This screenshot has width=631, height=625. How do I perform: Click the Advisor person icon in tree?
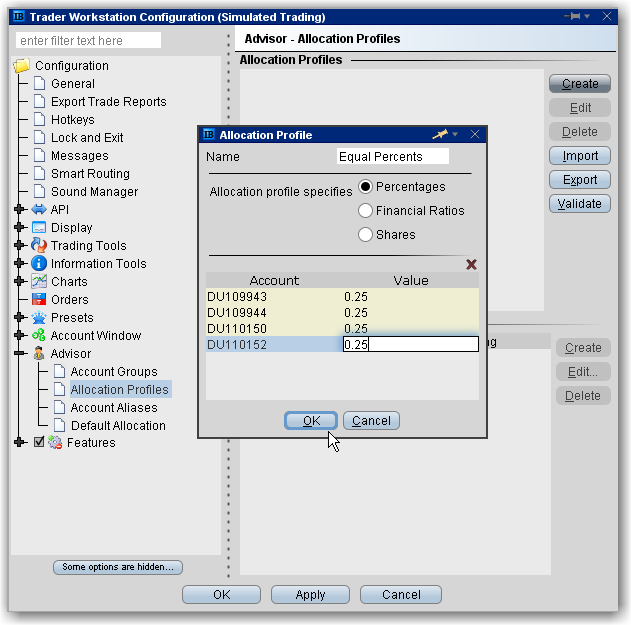(39, 353)
